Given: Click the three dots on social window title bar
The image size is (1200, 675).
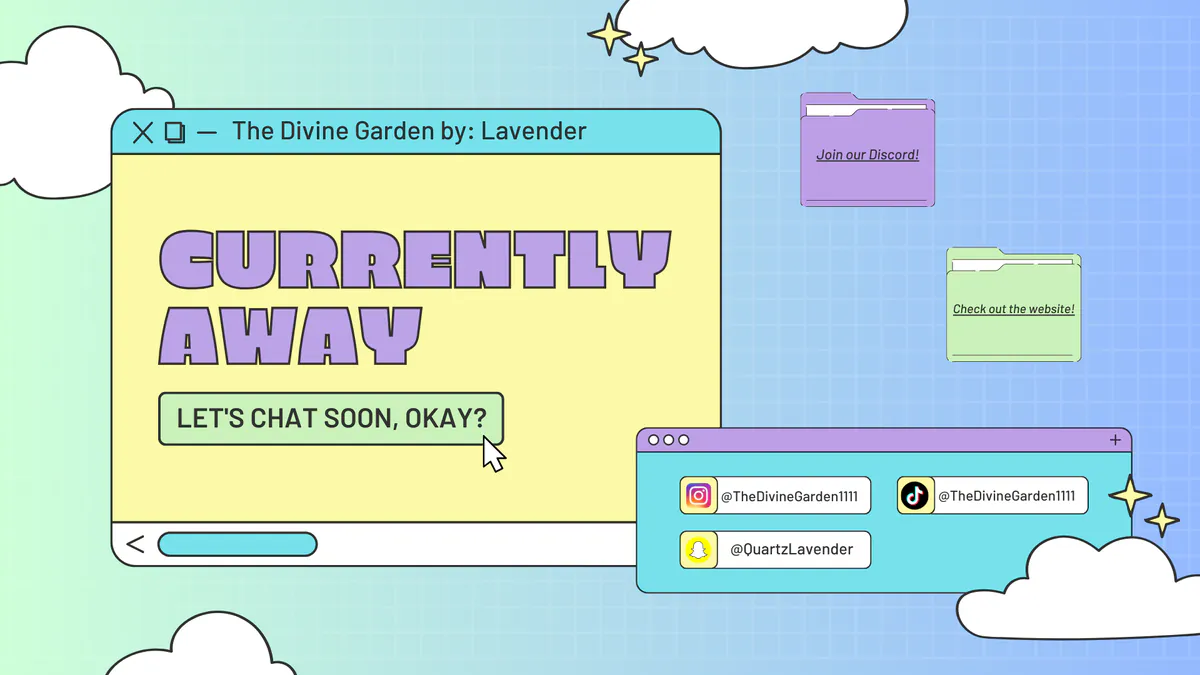Looking at the screenshot, I should point(669,440).
